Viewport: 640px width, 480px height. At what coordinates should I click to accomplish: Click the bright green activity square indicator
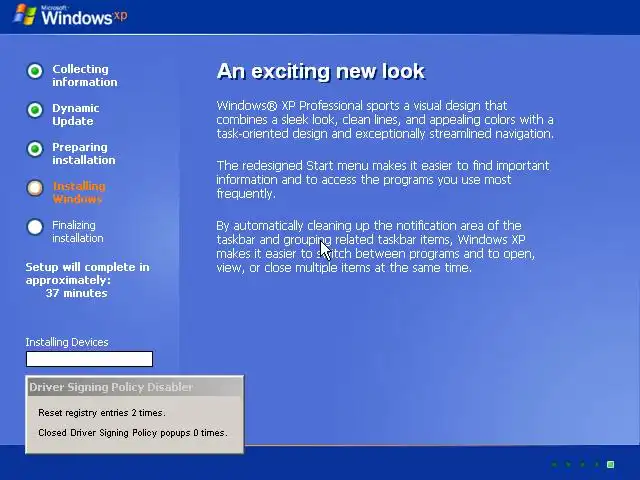(x=611, y=464)
